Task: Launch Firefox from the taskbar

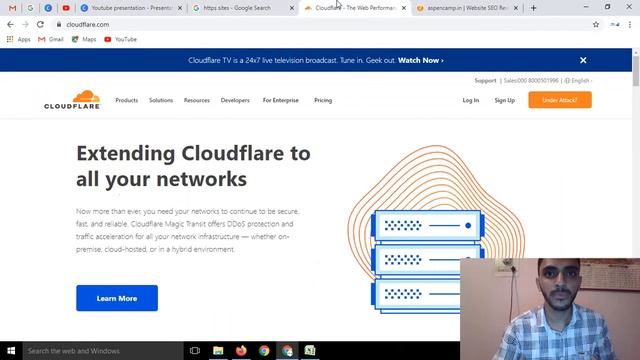Action: pyautogui.click(x=241, y=351)
